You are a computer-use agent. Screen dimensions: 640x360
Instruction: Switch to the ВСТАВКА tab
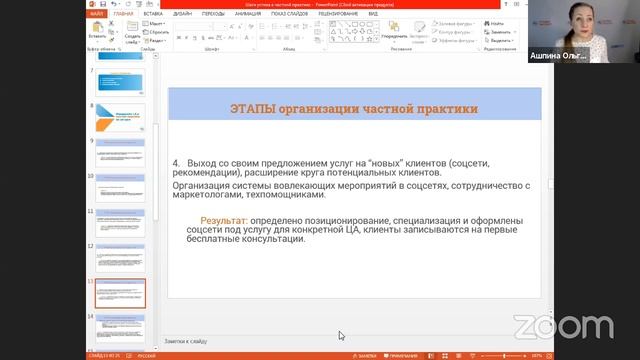click(x=153, y=14)
